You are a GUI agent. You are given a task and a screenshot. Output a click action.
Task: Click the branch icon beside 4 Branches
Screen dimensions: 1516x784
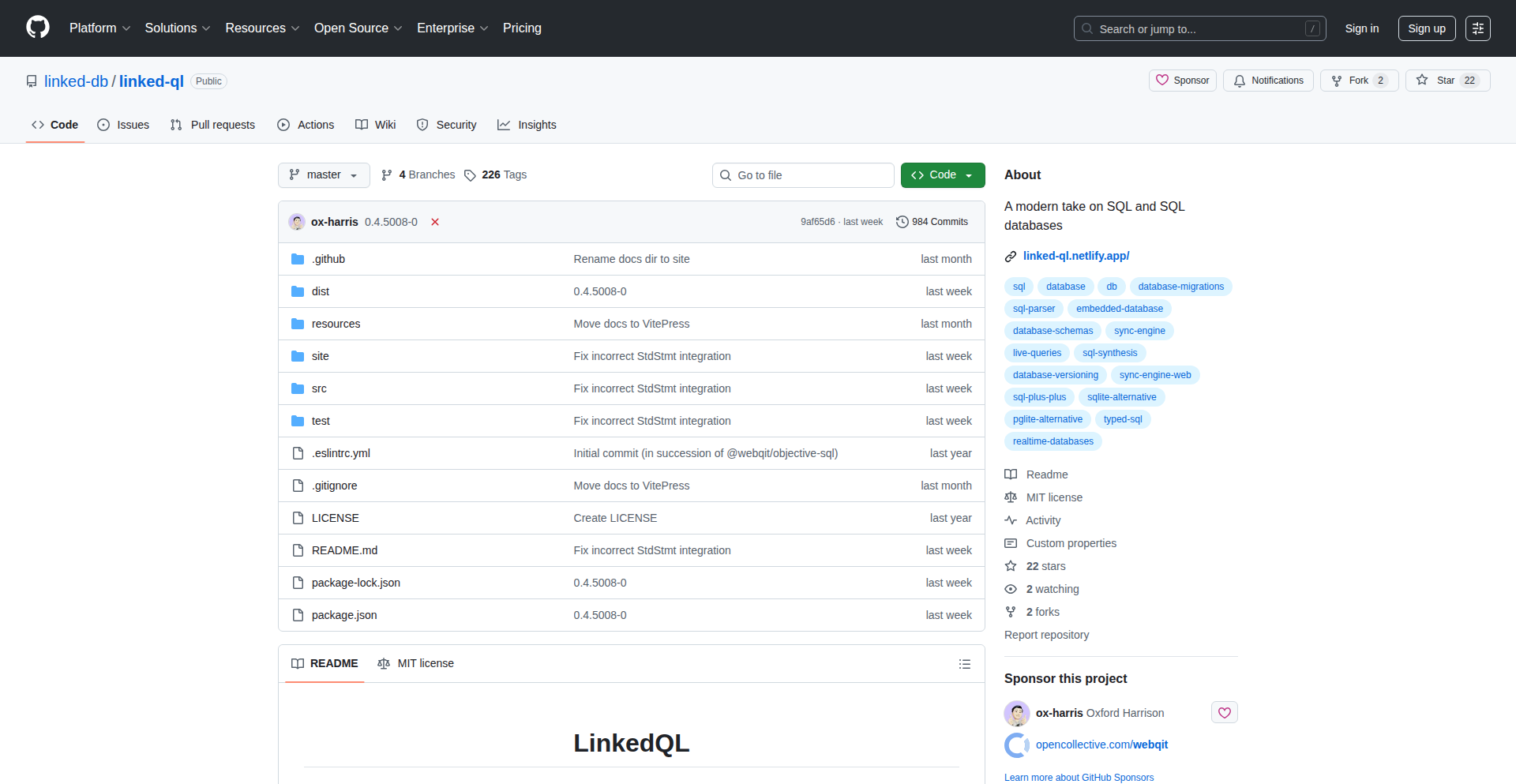coord(387,174)
